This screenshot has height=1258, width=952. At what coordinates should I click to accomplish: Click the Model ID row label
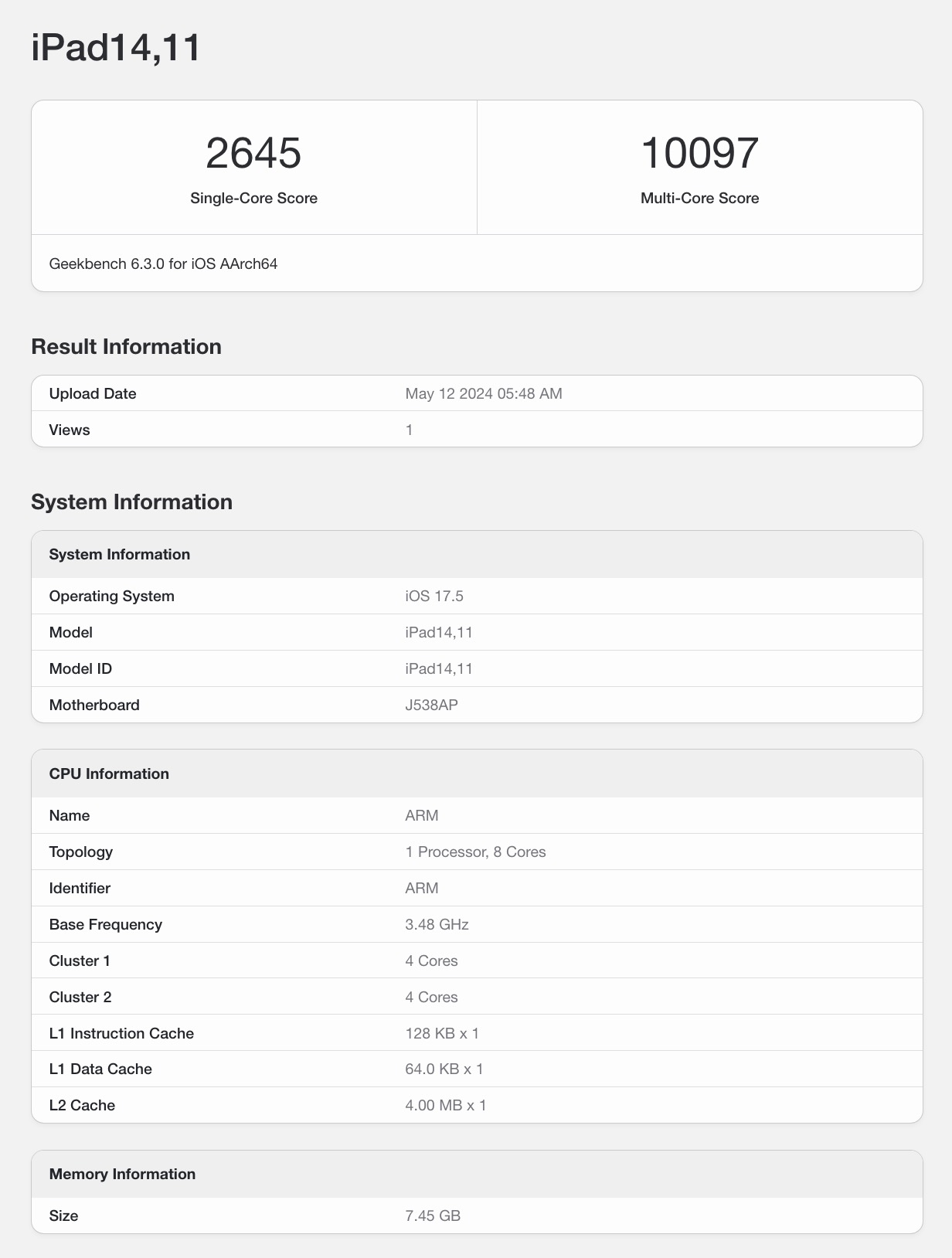(x=80, y=669)
